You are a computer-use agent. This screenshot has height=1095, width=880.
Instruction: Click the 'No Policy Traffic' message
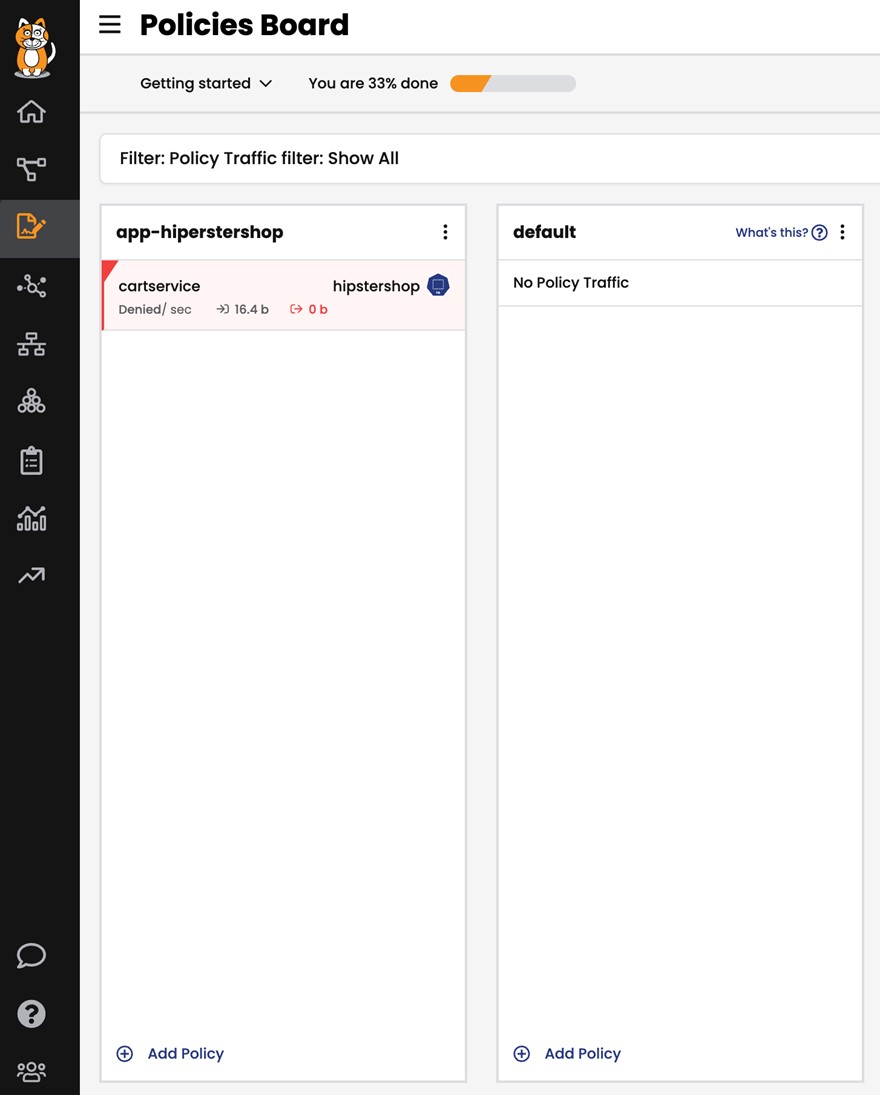571,283
